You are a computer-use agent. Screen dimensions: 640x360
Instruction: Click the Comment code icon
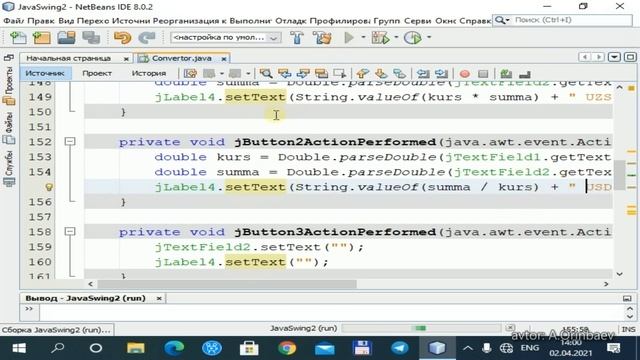[506, 73]
